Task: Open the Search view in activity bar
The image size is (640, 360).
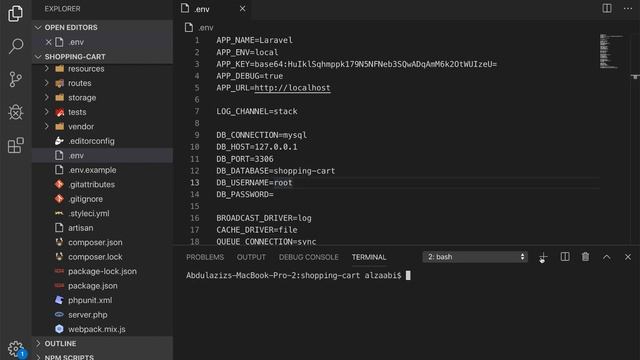Action: [16, 46]
